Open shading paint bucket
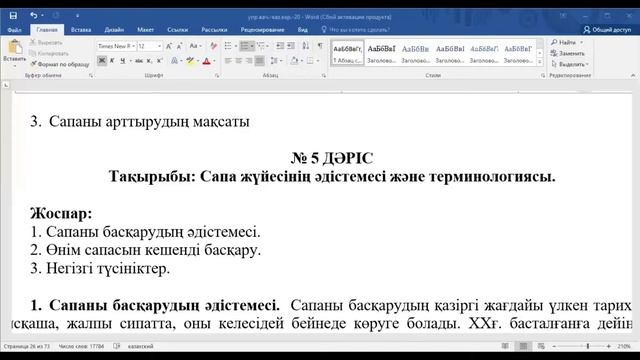 pos(294,61)
